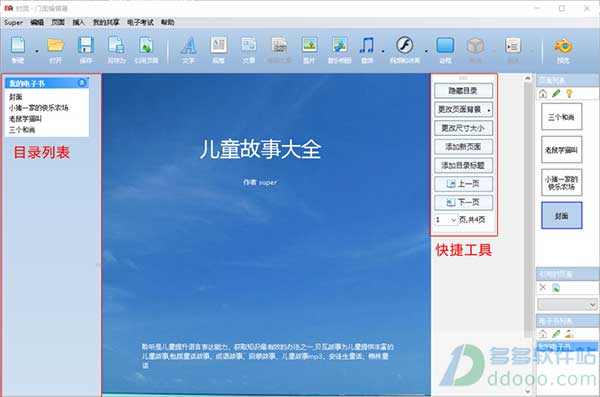
Task: Click the lightbulb icon in page list panel
Action: [x=569, y=93]
